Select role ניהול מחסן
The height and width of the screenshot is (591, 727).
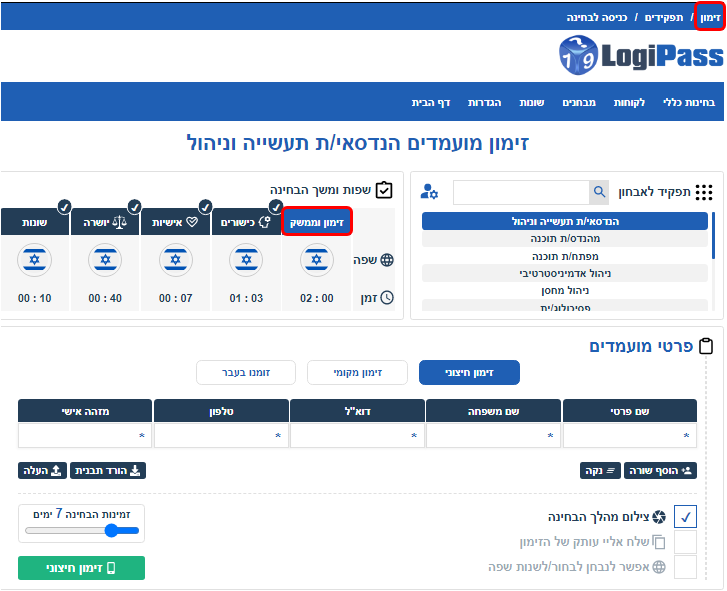(x=565, y=291)
